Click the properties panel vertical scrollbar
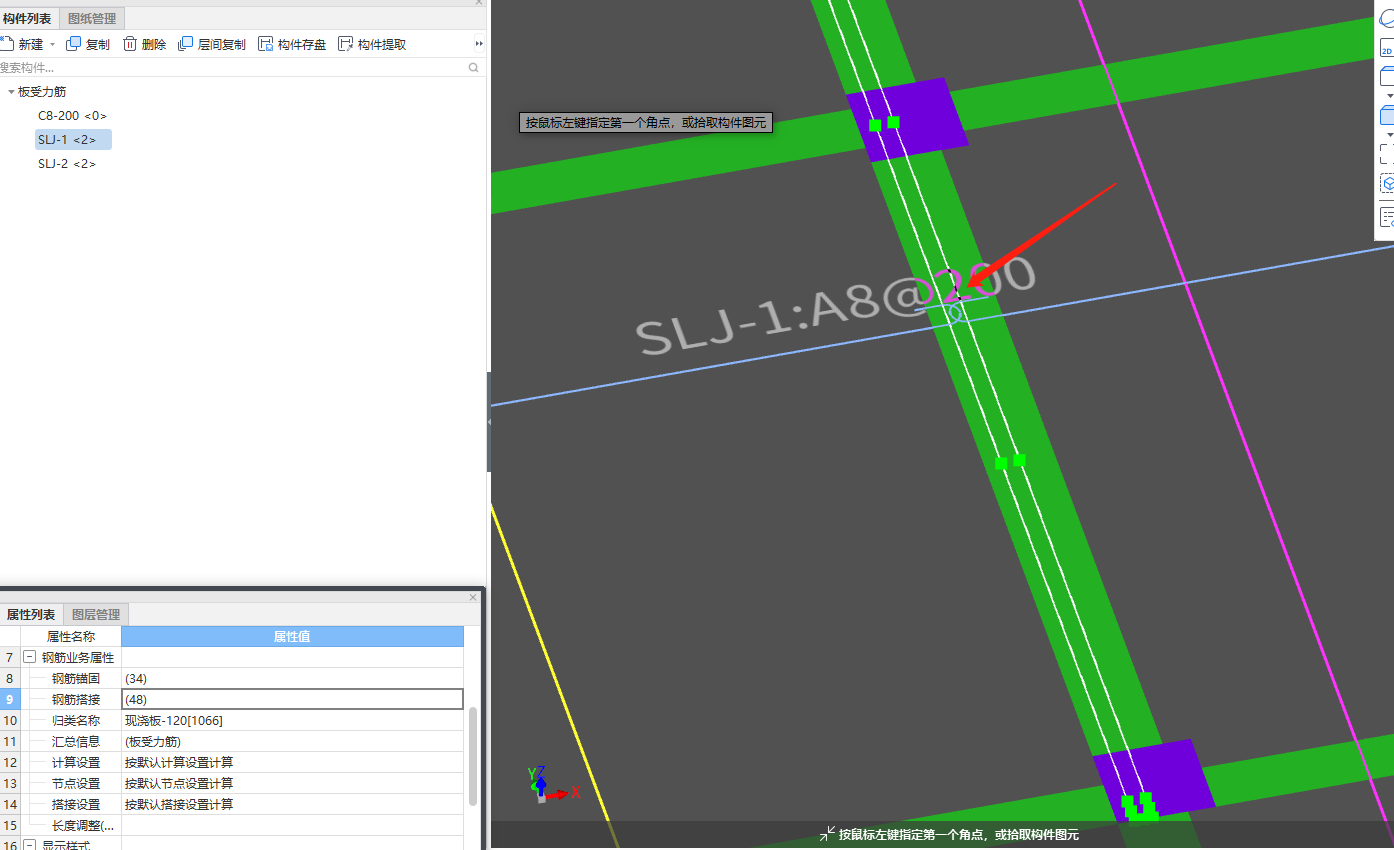The image size is (1394, 850). [x=473, y=755]
